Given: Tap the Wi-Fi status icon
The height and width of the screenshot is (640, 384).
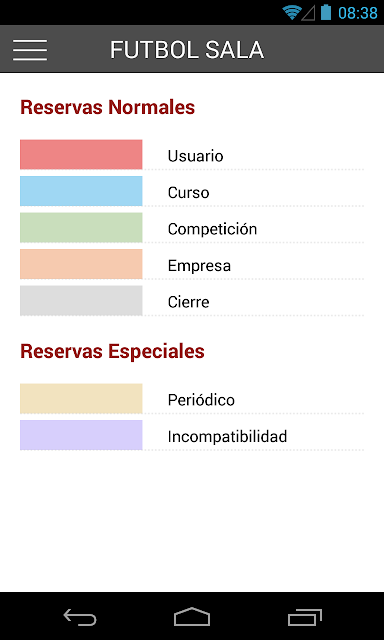Looking at the screenshot, I should coord(292,13).
